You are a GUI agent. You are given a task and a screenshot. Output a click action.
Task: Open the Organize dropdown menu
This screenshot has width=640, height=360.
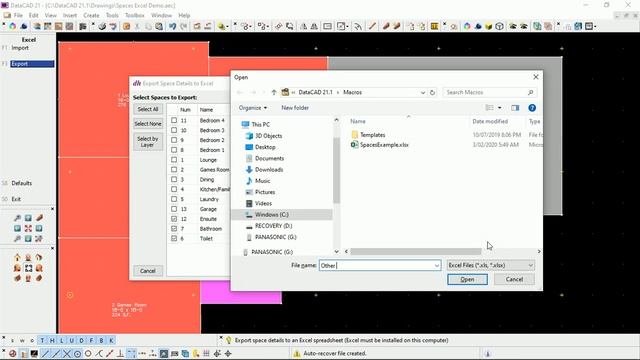253,108
